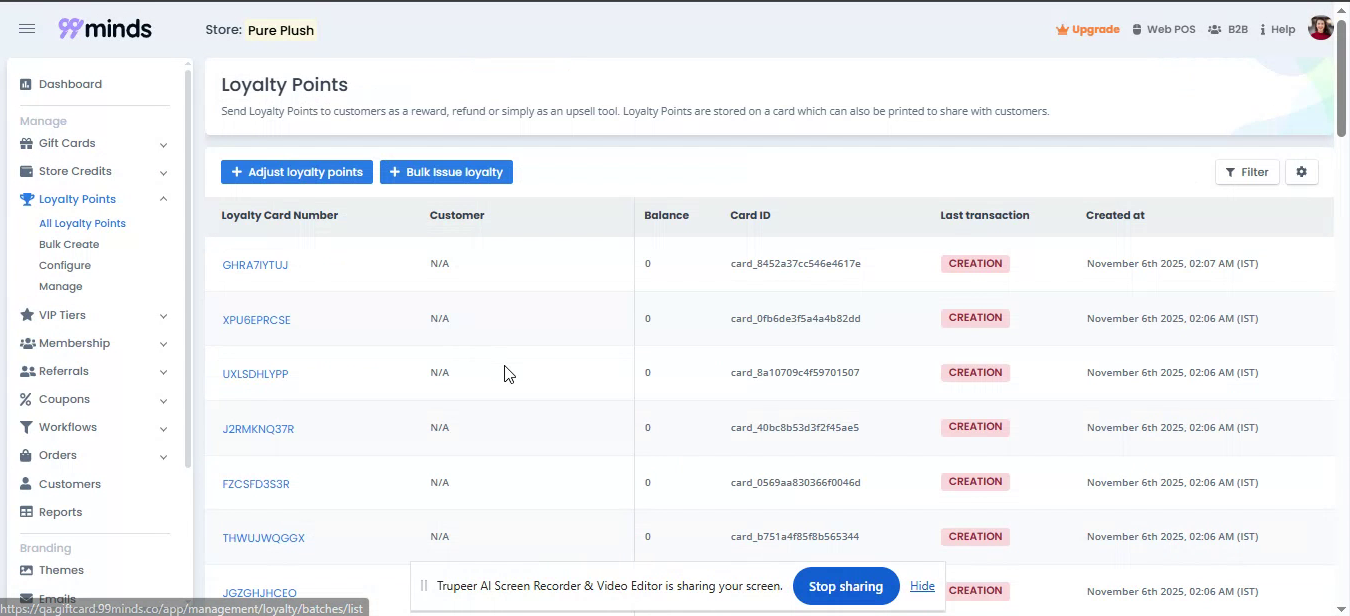Click Adjust loyalty points button
The height and width of the screenshot is (616, 1350).
297,172
